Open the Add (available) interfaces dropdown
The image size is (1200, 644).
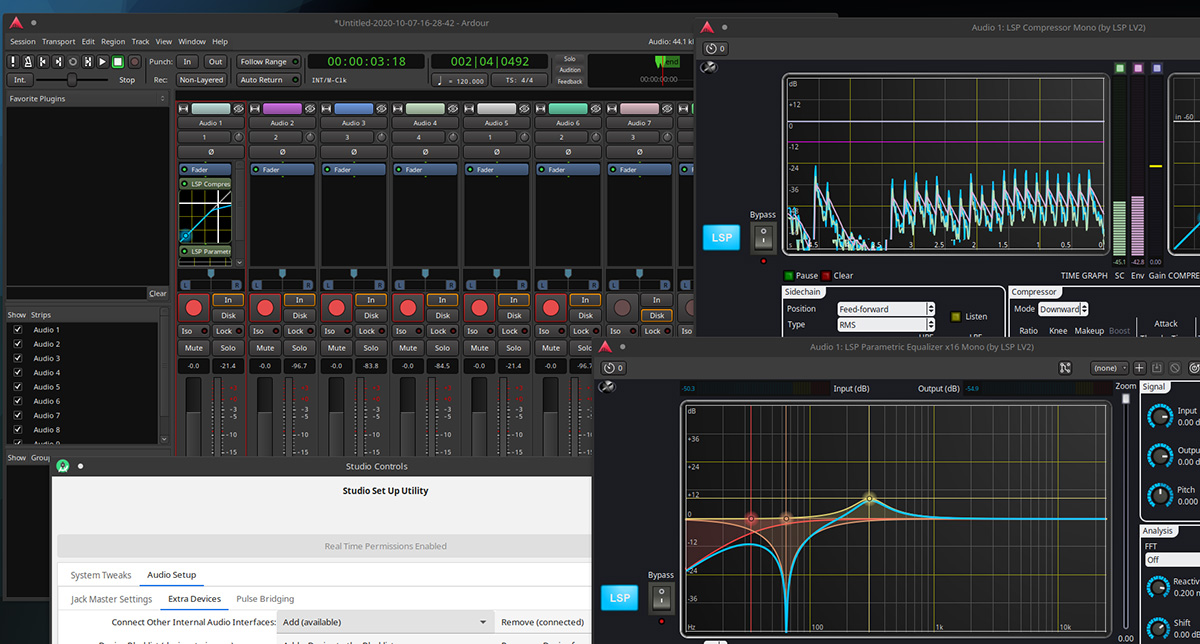point(386,622)
